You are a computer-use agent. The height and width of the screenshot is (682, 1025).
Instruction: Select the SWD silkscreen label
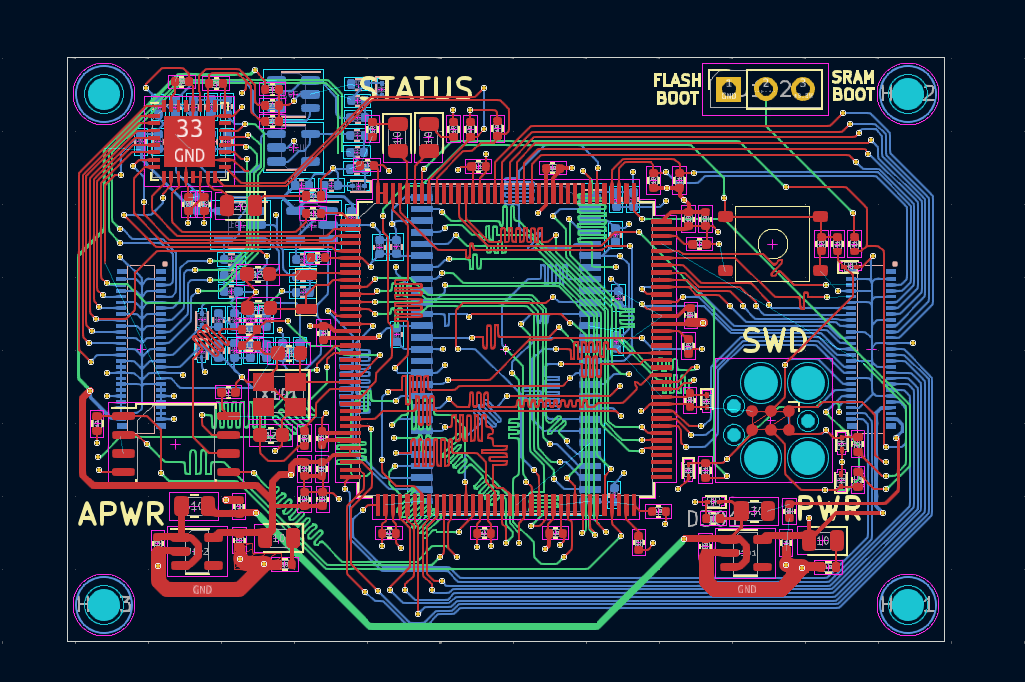(x=775, y=341)
